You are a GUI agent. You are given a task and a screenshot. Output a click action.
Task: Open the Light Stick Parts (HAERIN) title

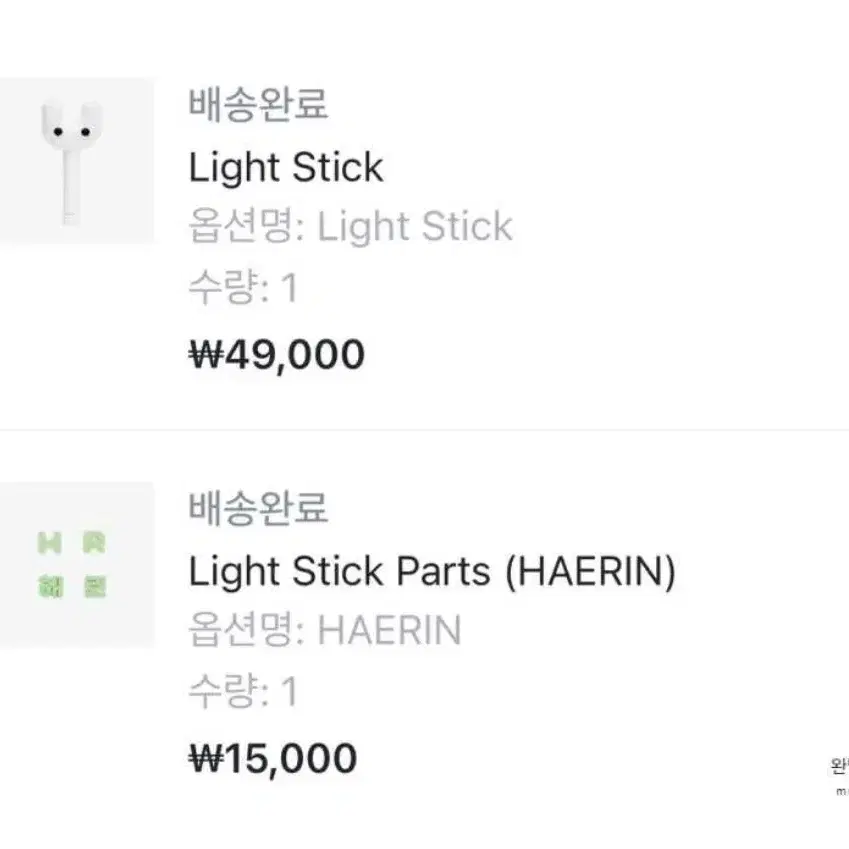(432, 571)
